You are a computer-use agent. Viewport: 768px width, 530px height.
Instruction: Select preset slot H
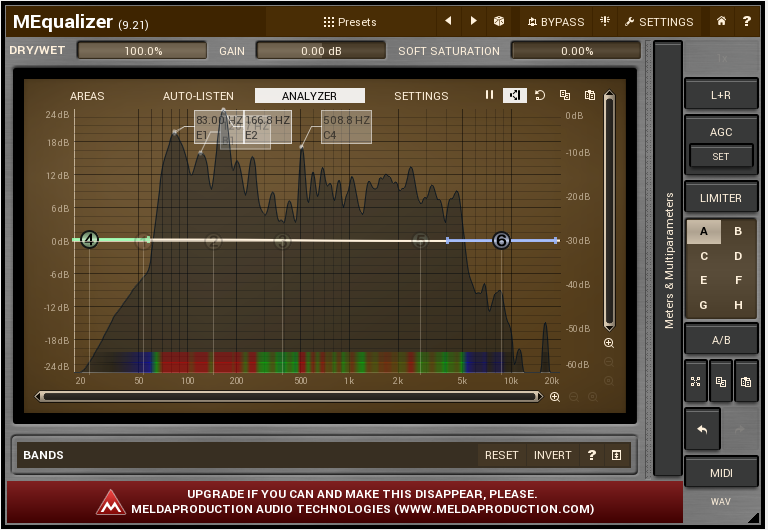pyautogui.click(x=738, y=305)
